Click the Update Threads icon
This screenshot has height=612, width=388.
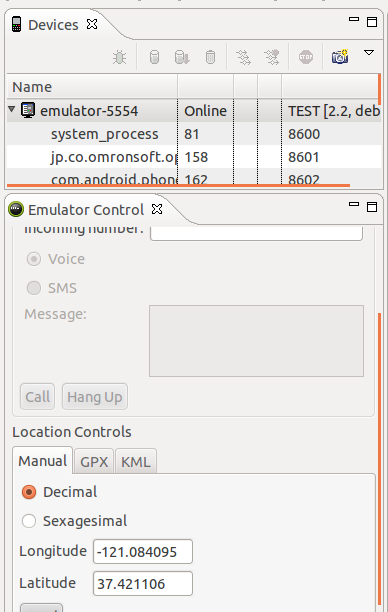pos(244,57)
